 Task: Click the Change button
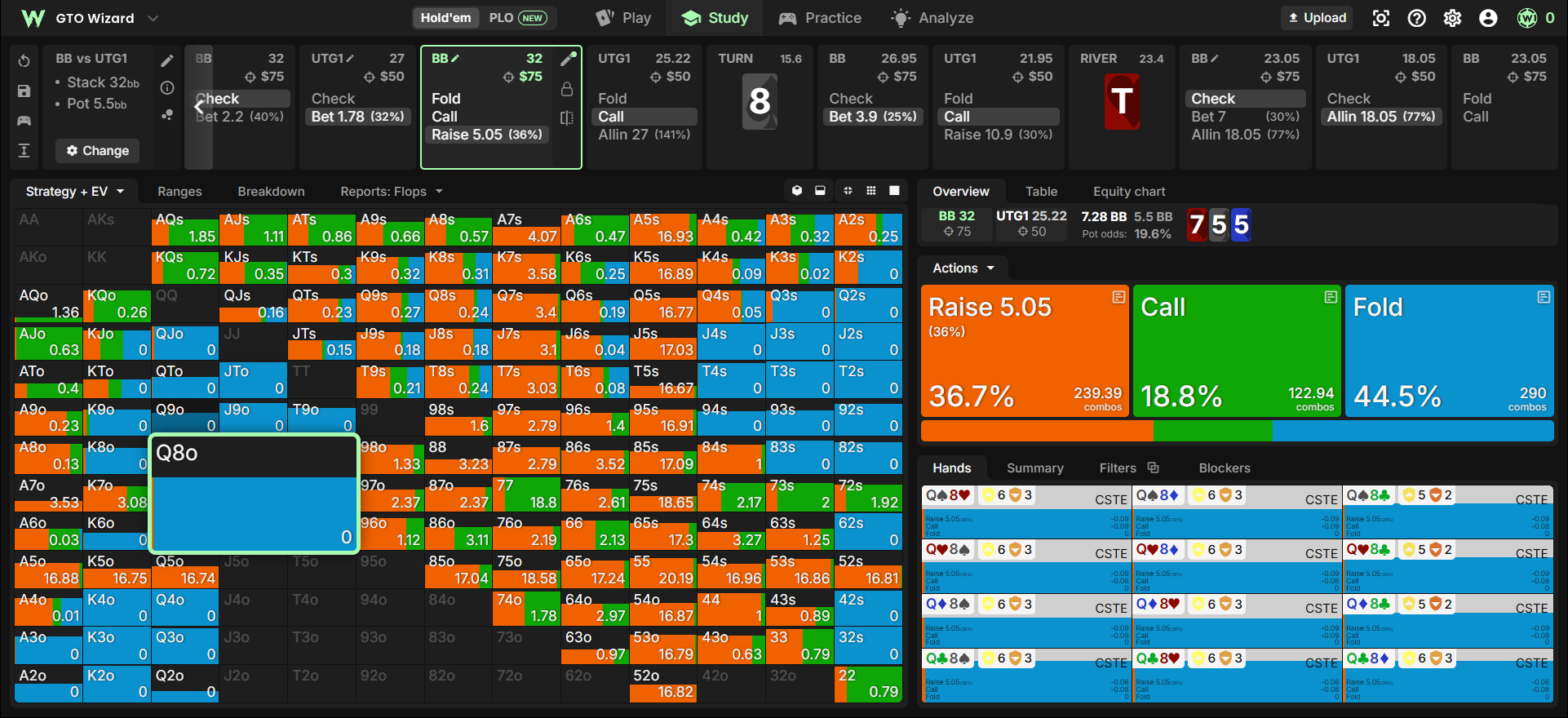98,151
